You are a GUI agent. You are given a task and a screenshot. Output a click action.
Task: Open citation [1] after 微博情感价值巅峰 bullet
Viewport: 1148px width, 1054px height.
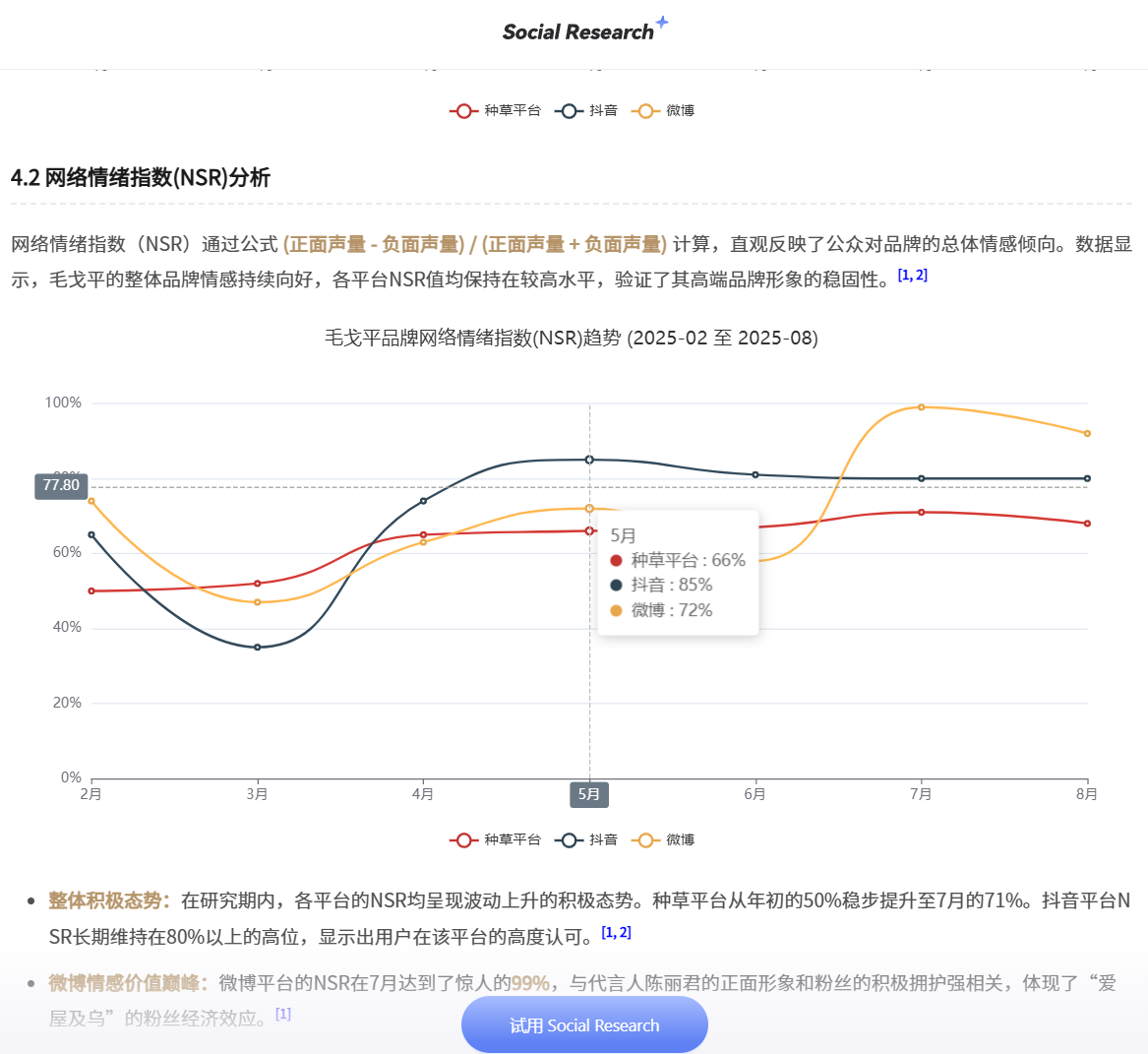(283, 1014)
